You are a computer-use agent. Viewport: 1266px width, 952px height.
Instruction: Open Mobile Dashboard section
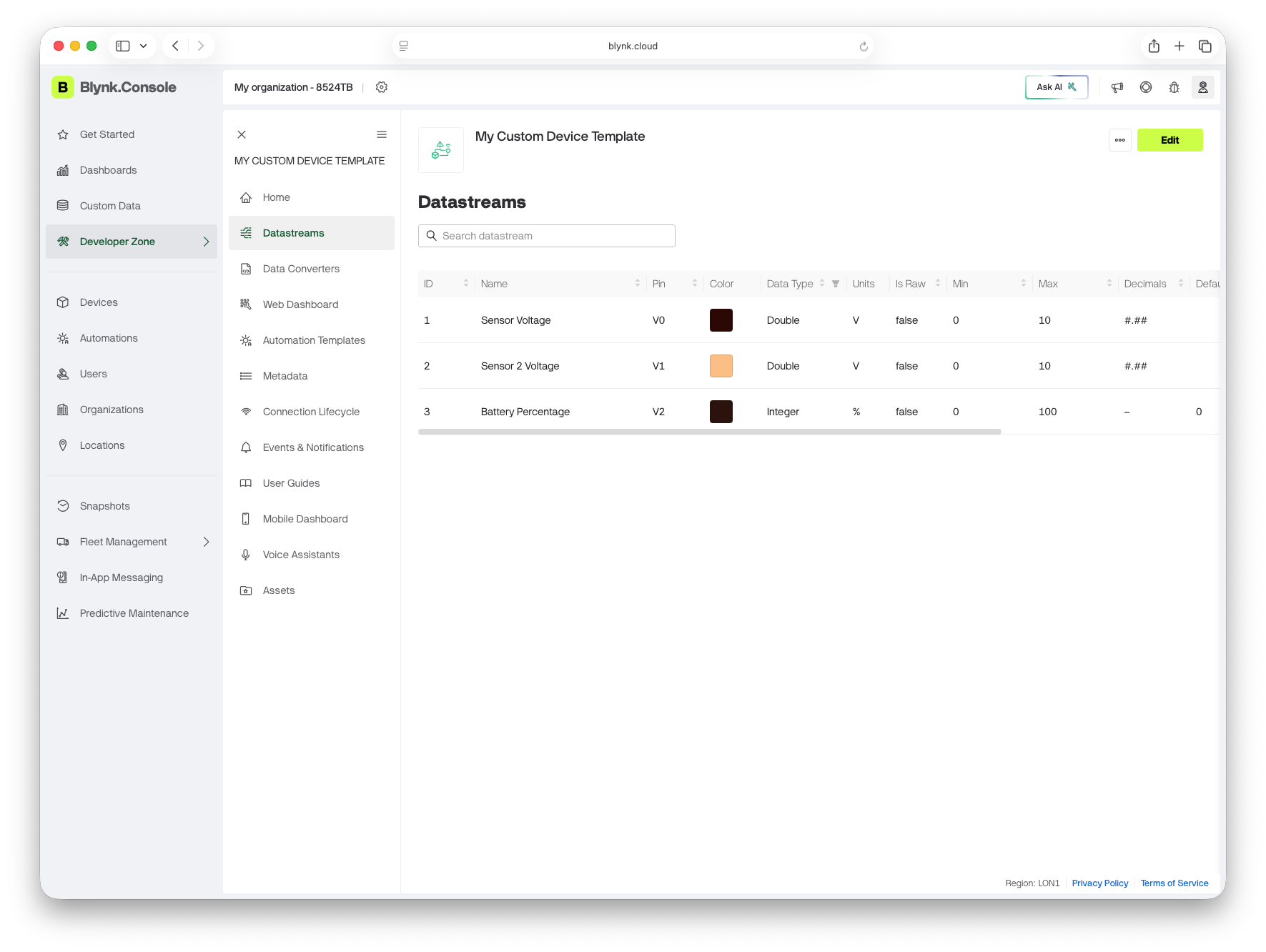click(312, 519)
